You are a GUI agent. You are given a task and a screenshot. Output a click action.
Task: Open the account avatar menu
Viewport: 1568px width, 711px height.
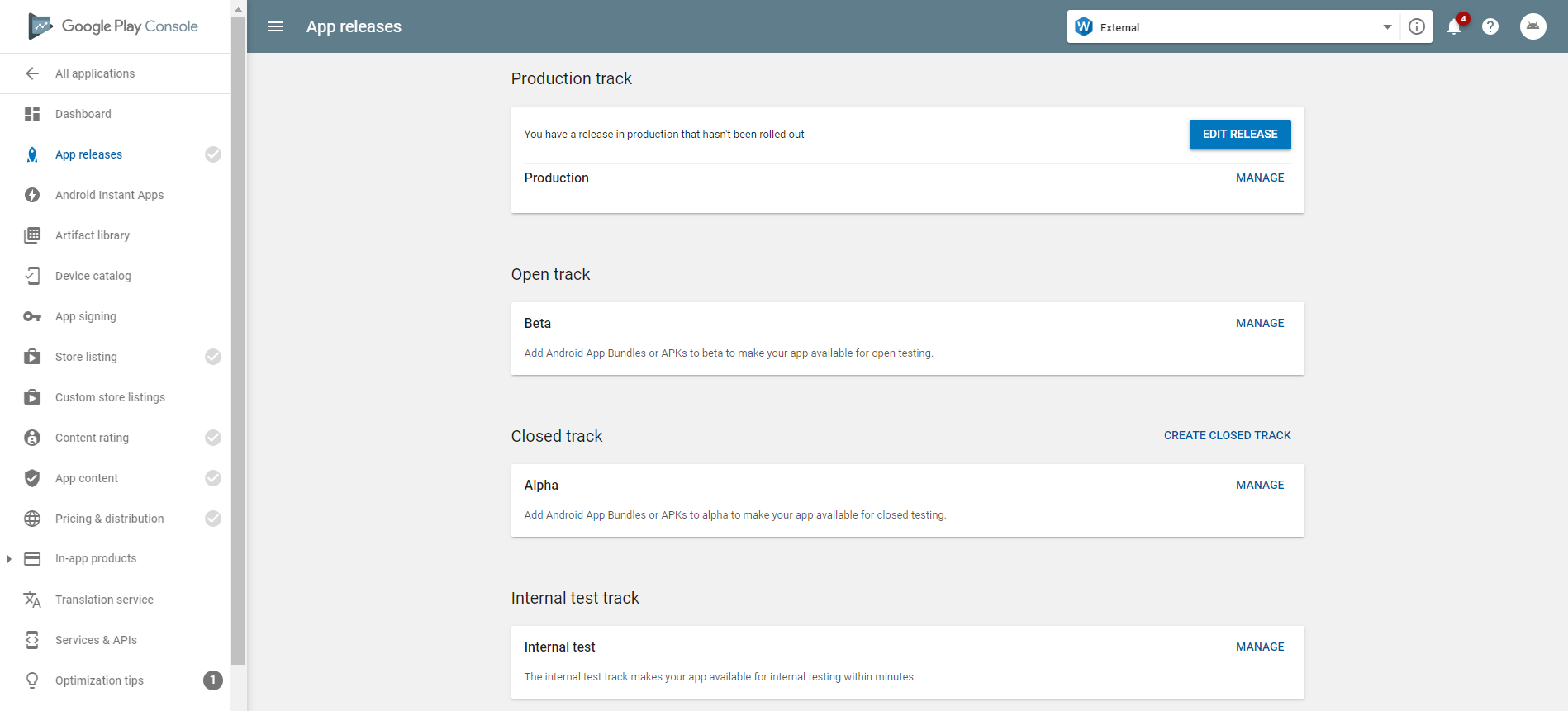(x=1533, y=26)
